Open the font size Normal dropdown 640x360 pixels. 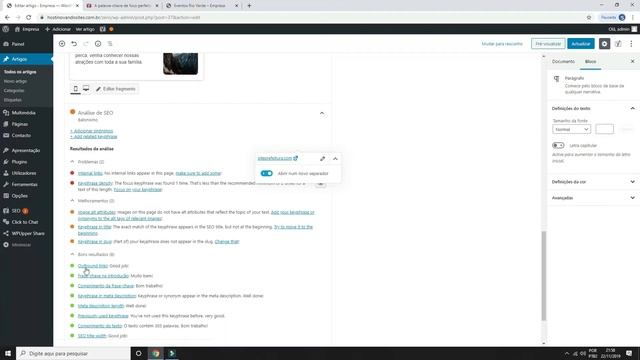(x=571, y=129)
